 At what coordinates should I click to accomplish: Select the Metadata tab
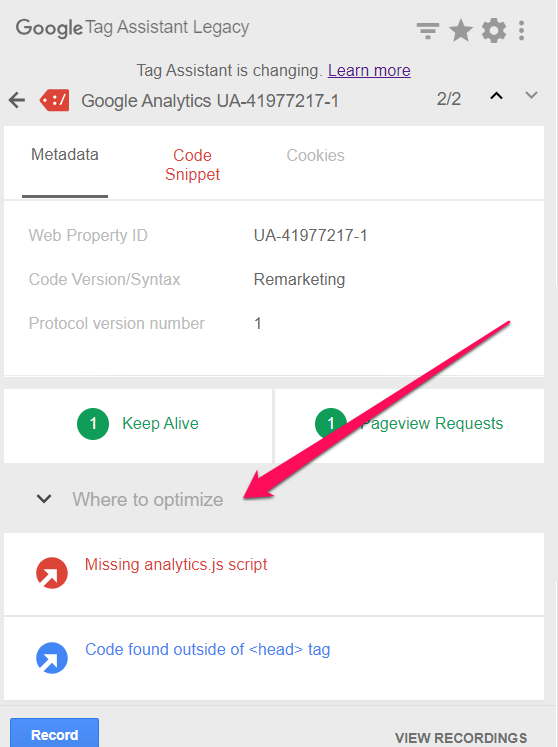click(65, 155)
